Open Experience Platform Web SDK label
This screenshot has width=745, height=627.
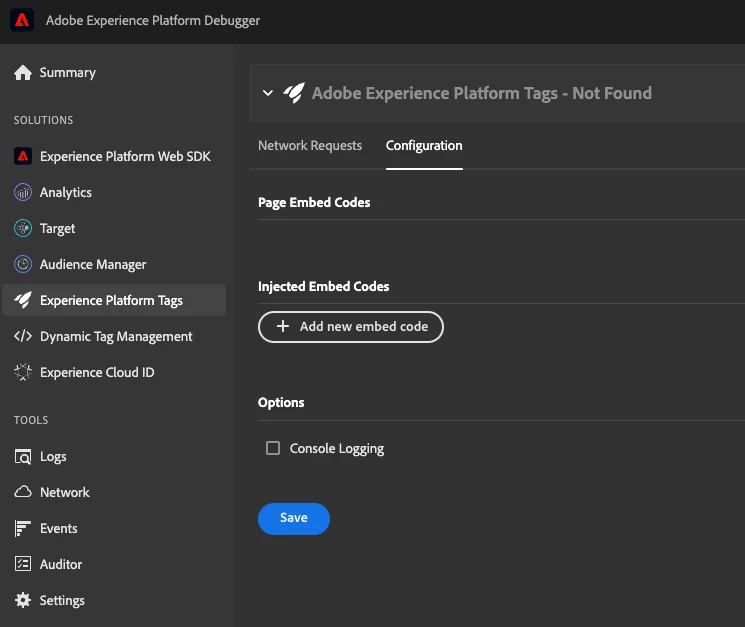(x=125, y=156)
